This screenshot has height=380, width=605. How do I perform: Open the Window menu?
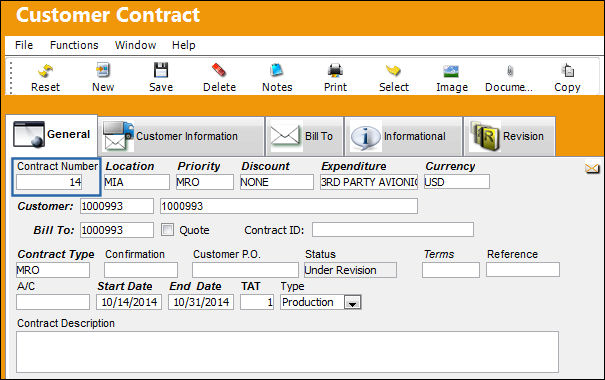pyautogui.click(x=135, y=45)
